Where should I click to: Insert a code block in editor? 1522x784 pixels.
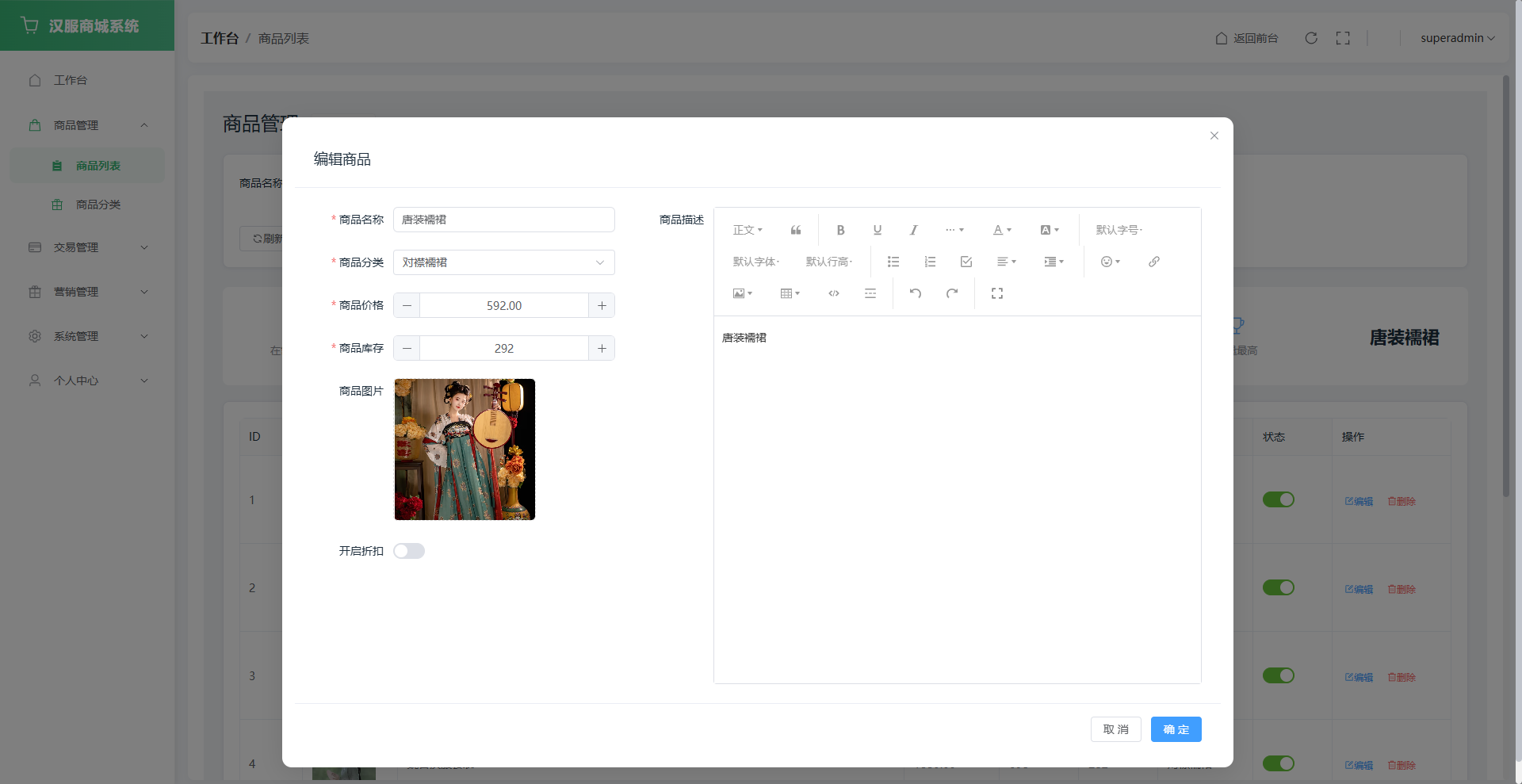[834, 293]
